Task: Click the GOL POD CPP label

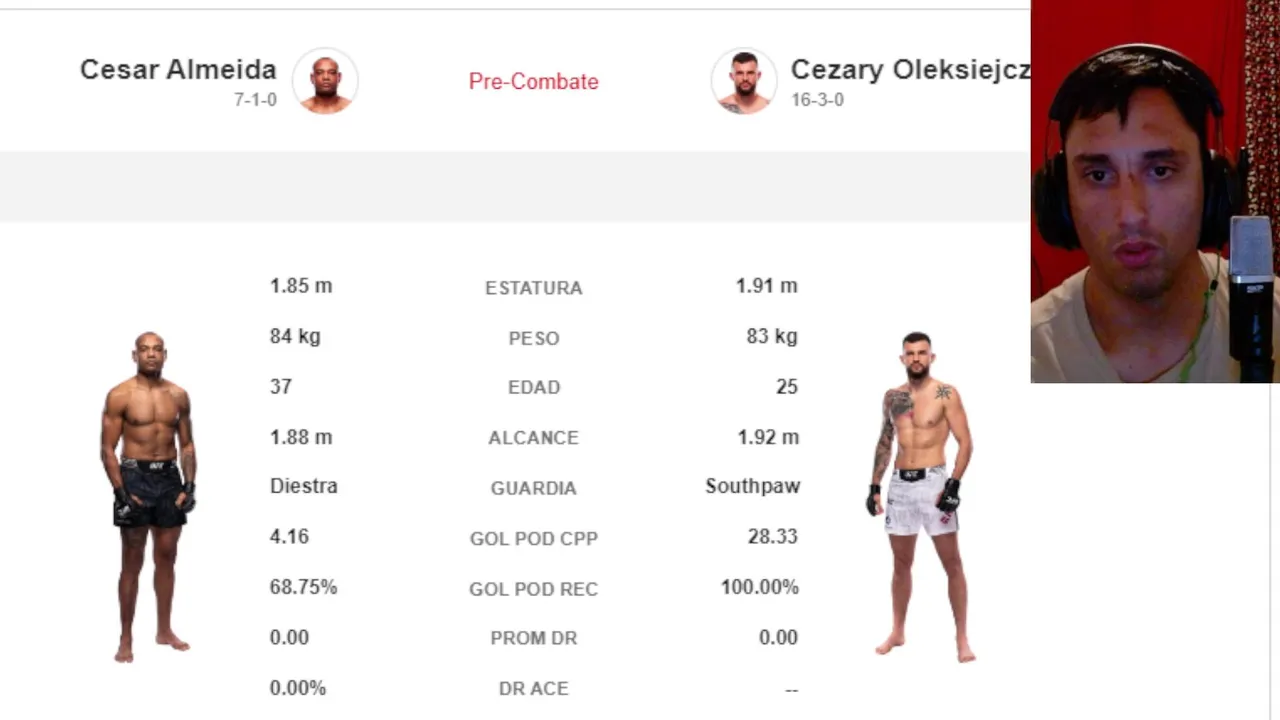Action: click(533, 539)
